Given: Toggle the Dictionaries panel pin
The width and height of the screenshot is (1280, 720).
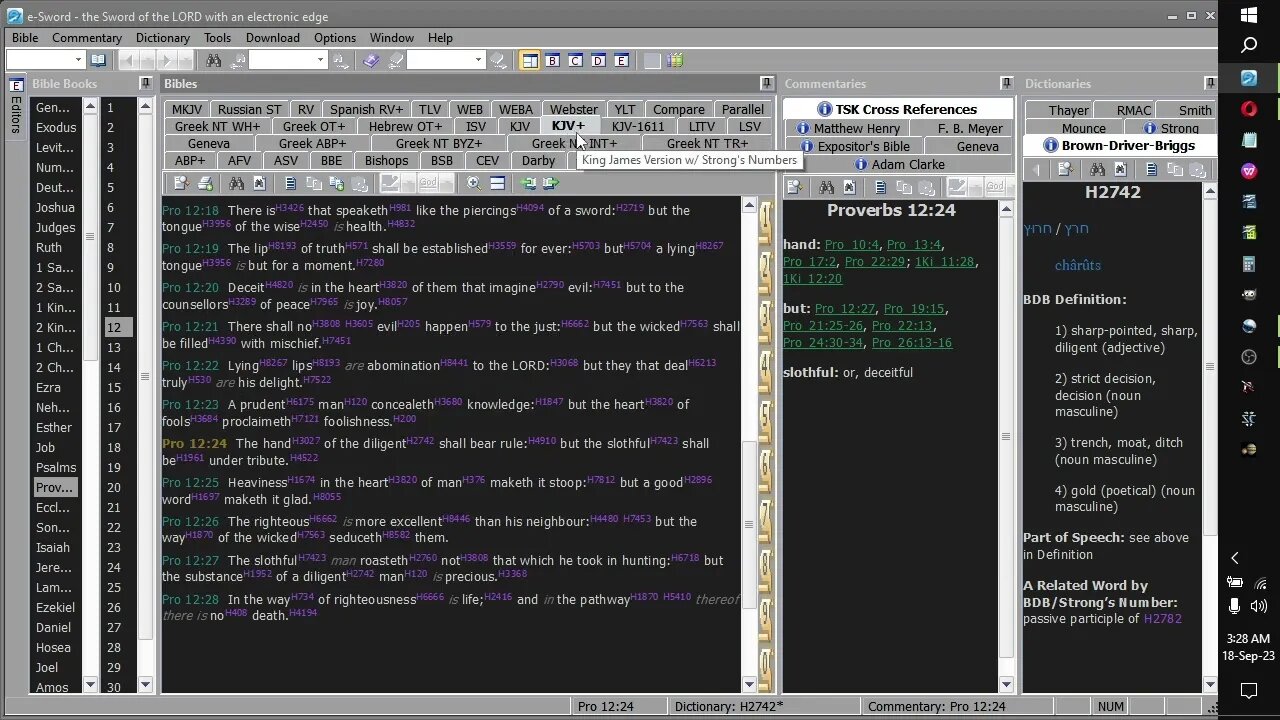Looking at the screenshot, I should (x=1209, y=83).
